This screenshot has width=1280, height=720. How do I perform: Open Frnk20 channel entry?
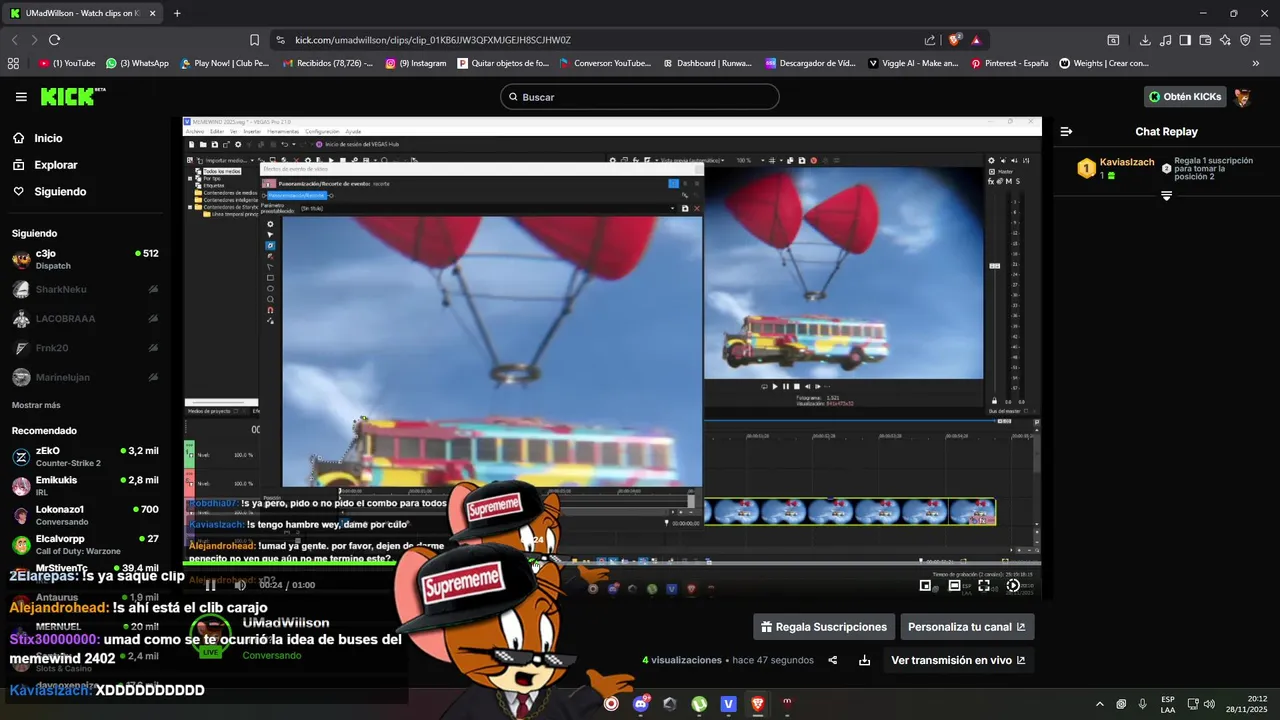pos(85,348)
